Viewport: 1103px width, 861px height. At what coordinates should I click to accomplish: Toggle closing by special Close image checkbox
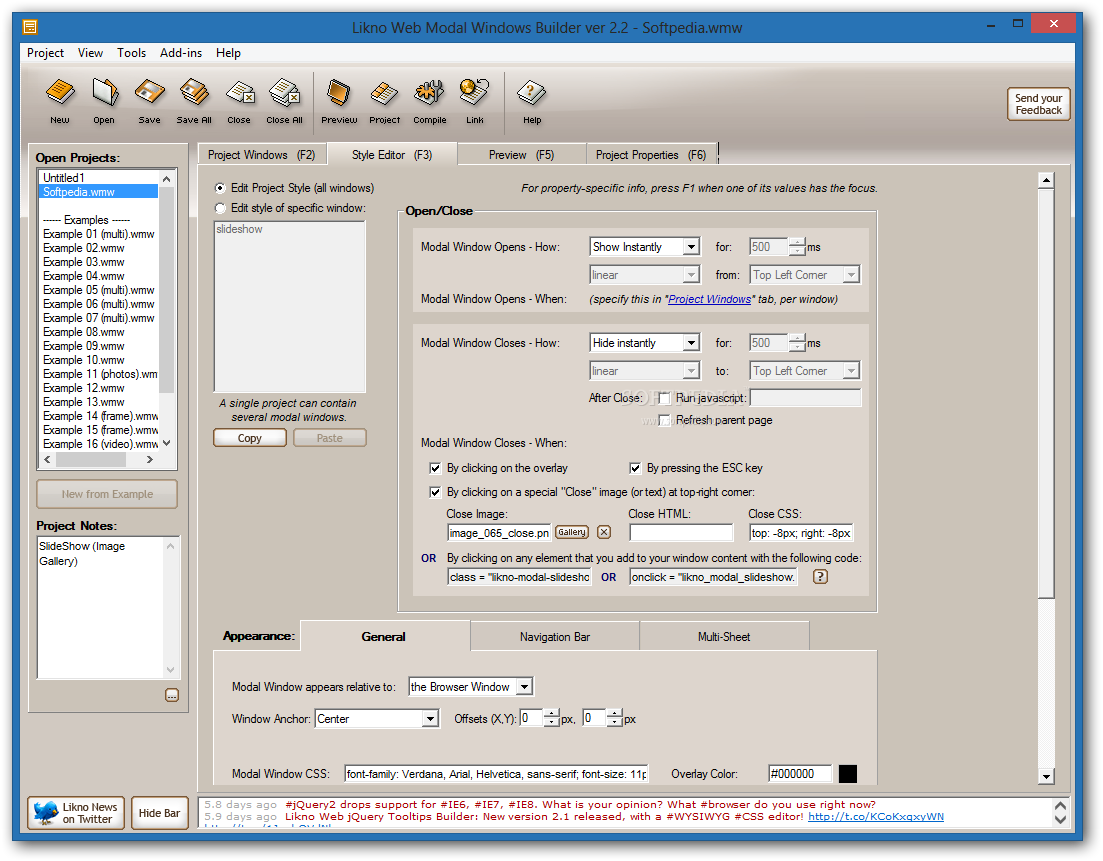(x=435, y=492)
